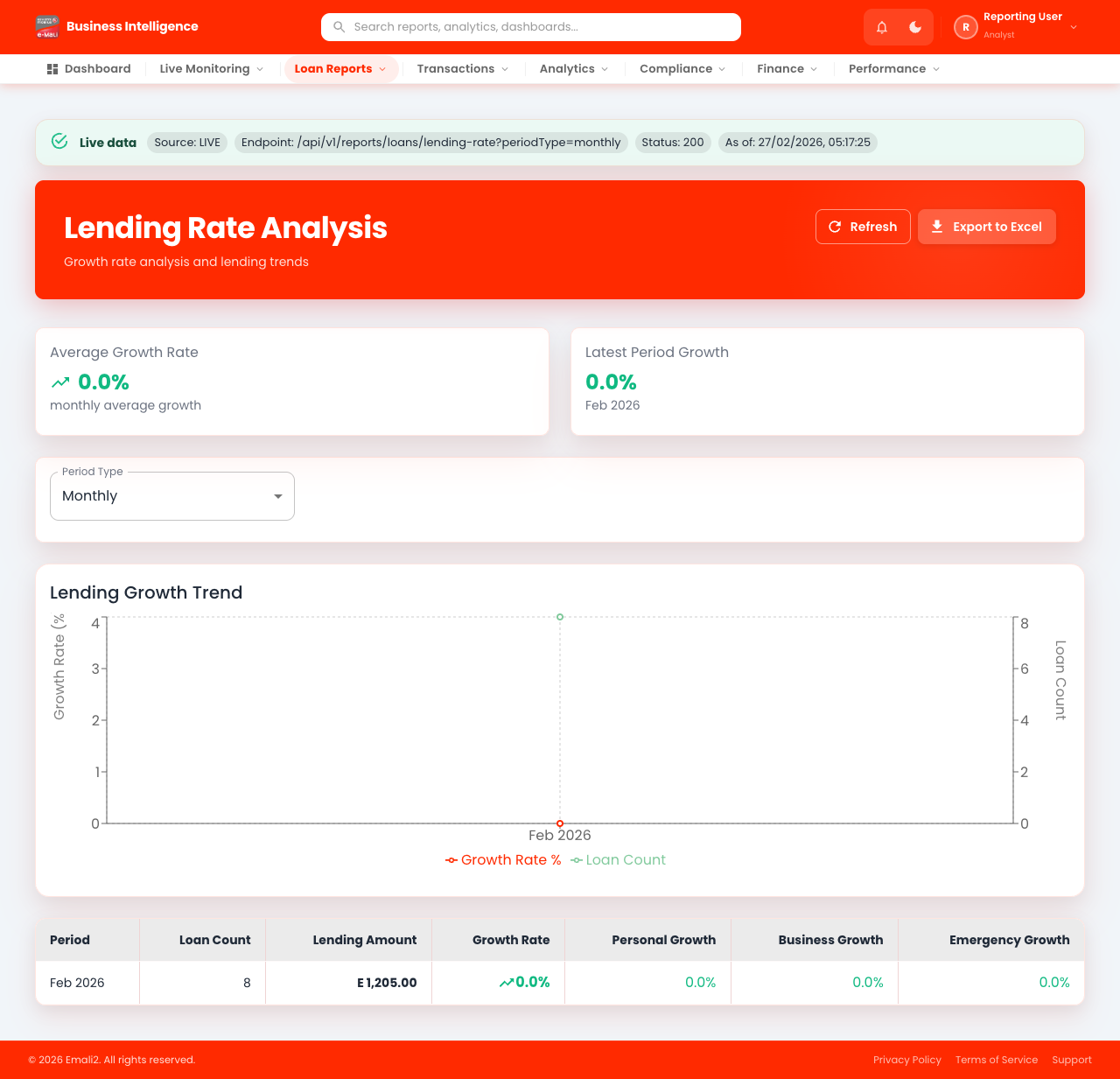
Task: Toggle the Loan Count legend series
Action: (x=618, y=860)
